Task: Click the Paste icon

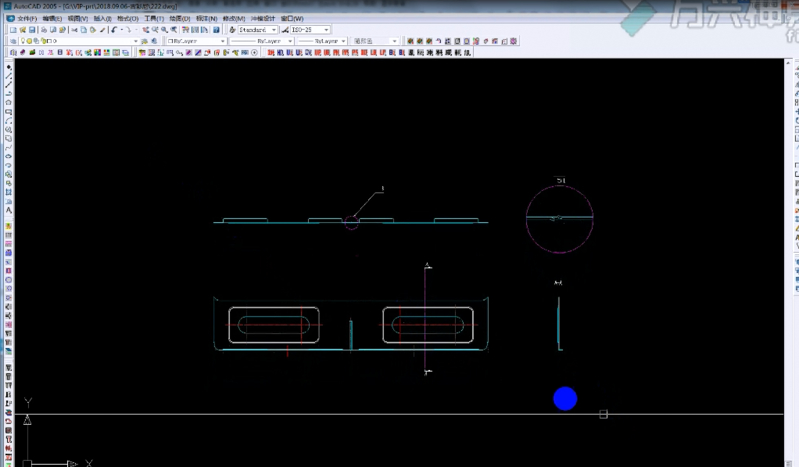Action: 93,30
